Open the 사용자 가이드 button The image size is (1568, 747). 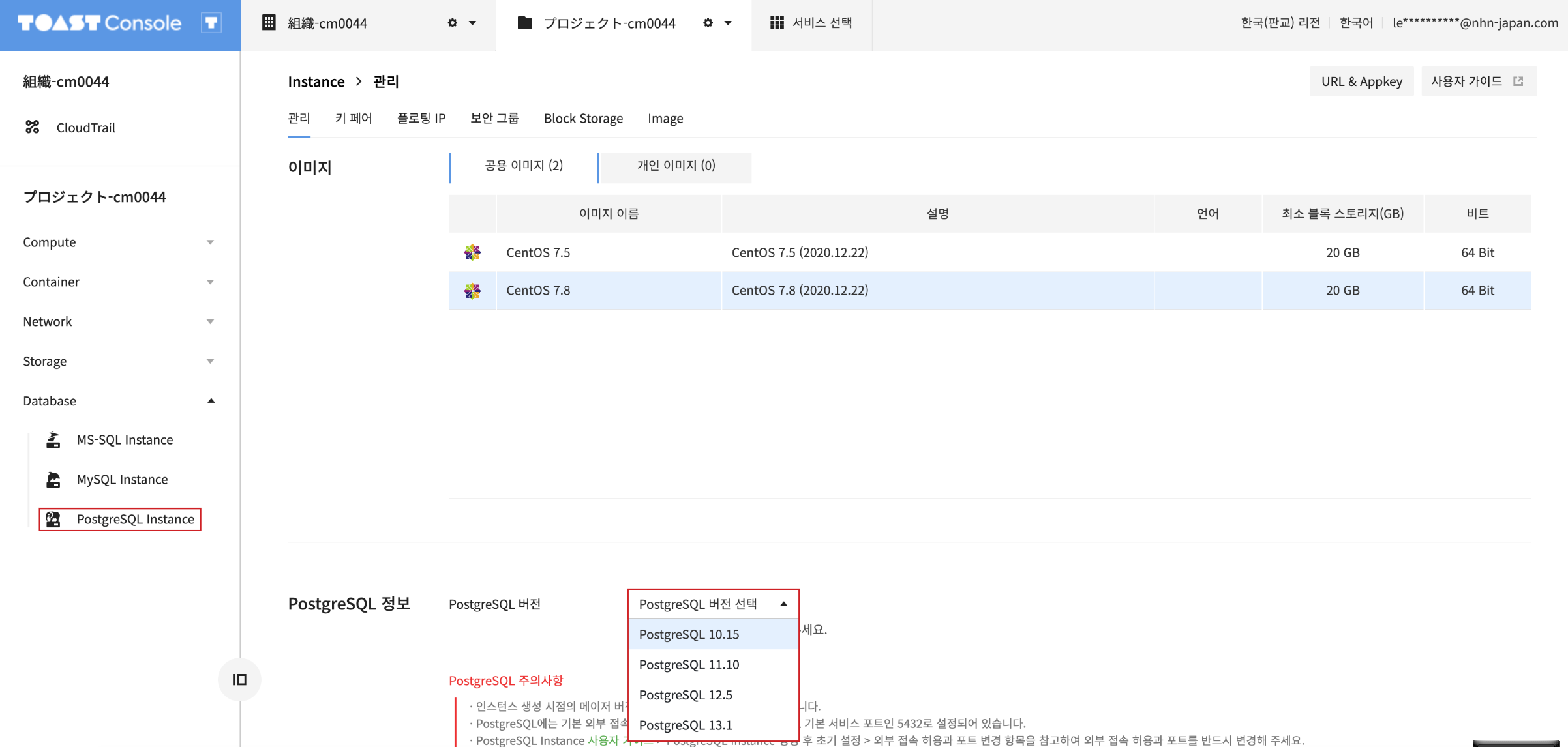(x=1479, y=81)
